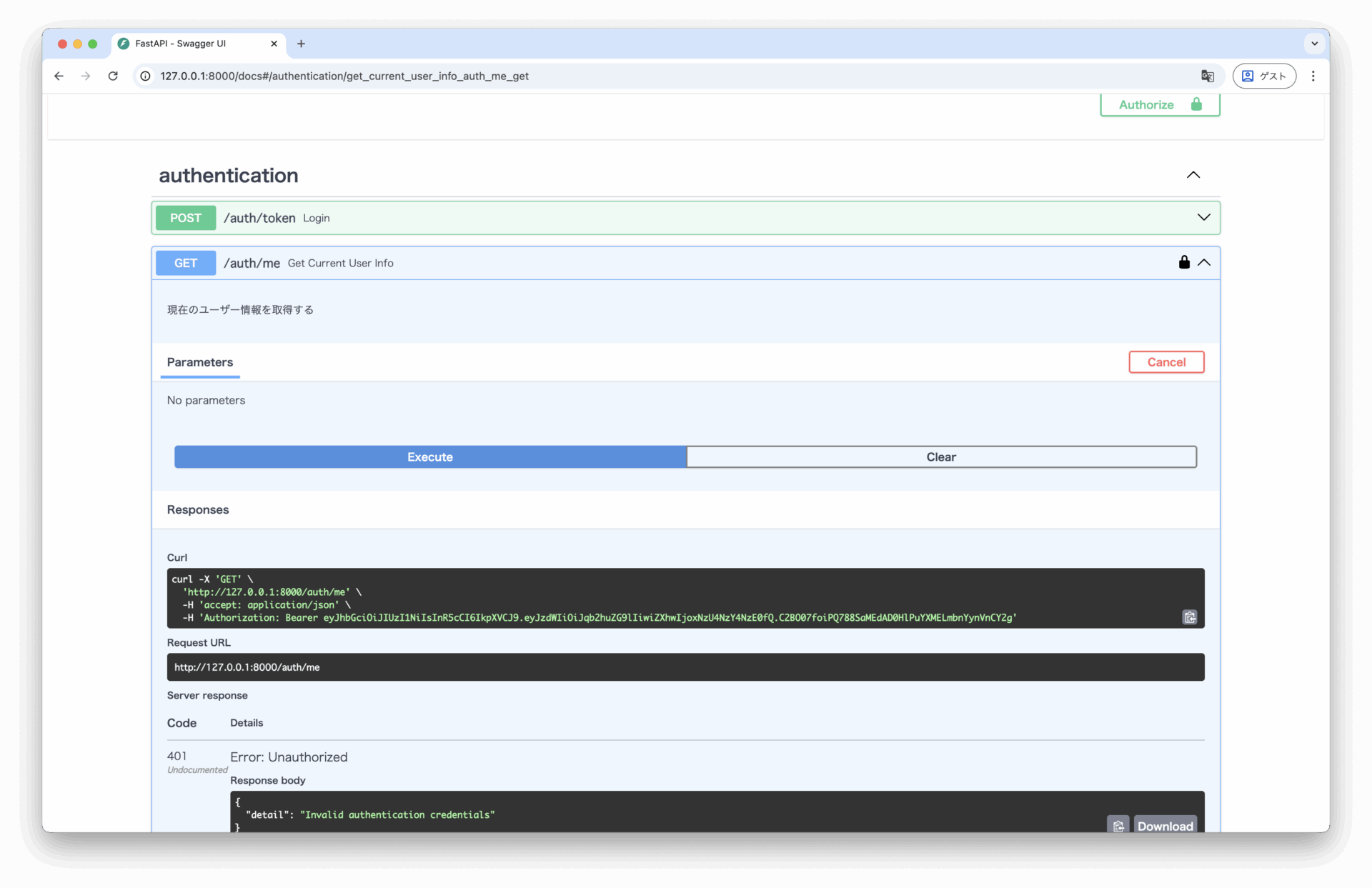Click the Clear button
Viewport: 1372px width, 888px height.
click(940, 457)
